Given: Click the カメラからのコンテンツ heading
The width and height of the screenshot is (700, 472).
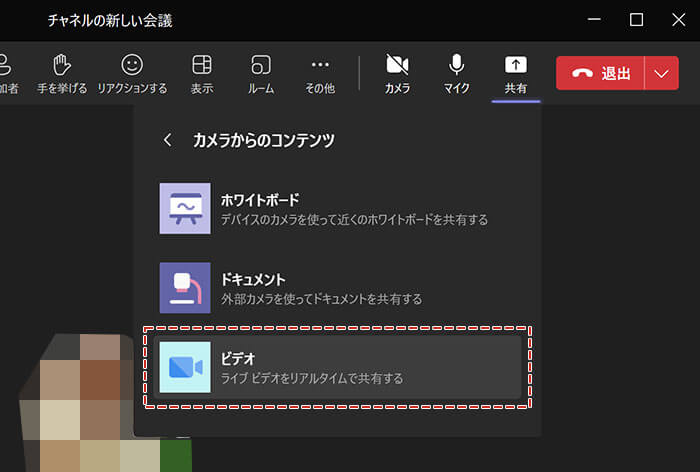Looking at the screenshot, I should coord(263,140).
